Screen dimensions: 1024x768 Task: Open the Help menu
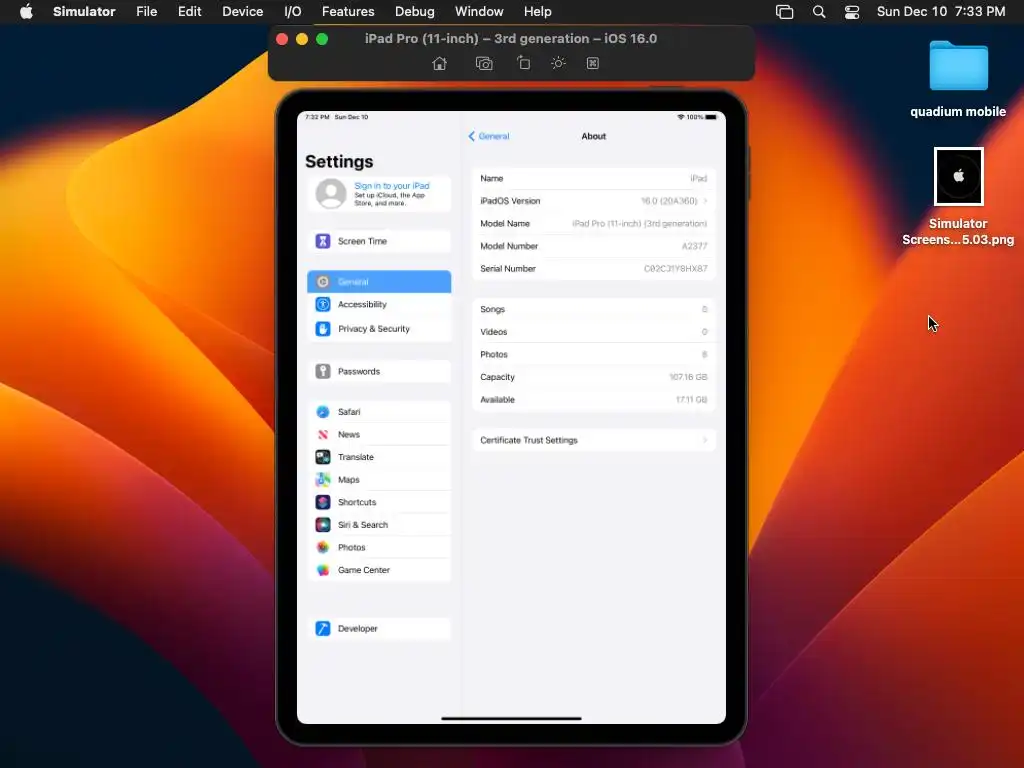coord(537,11)
